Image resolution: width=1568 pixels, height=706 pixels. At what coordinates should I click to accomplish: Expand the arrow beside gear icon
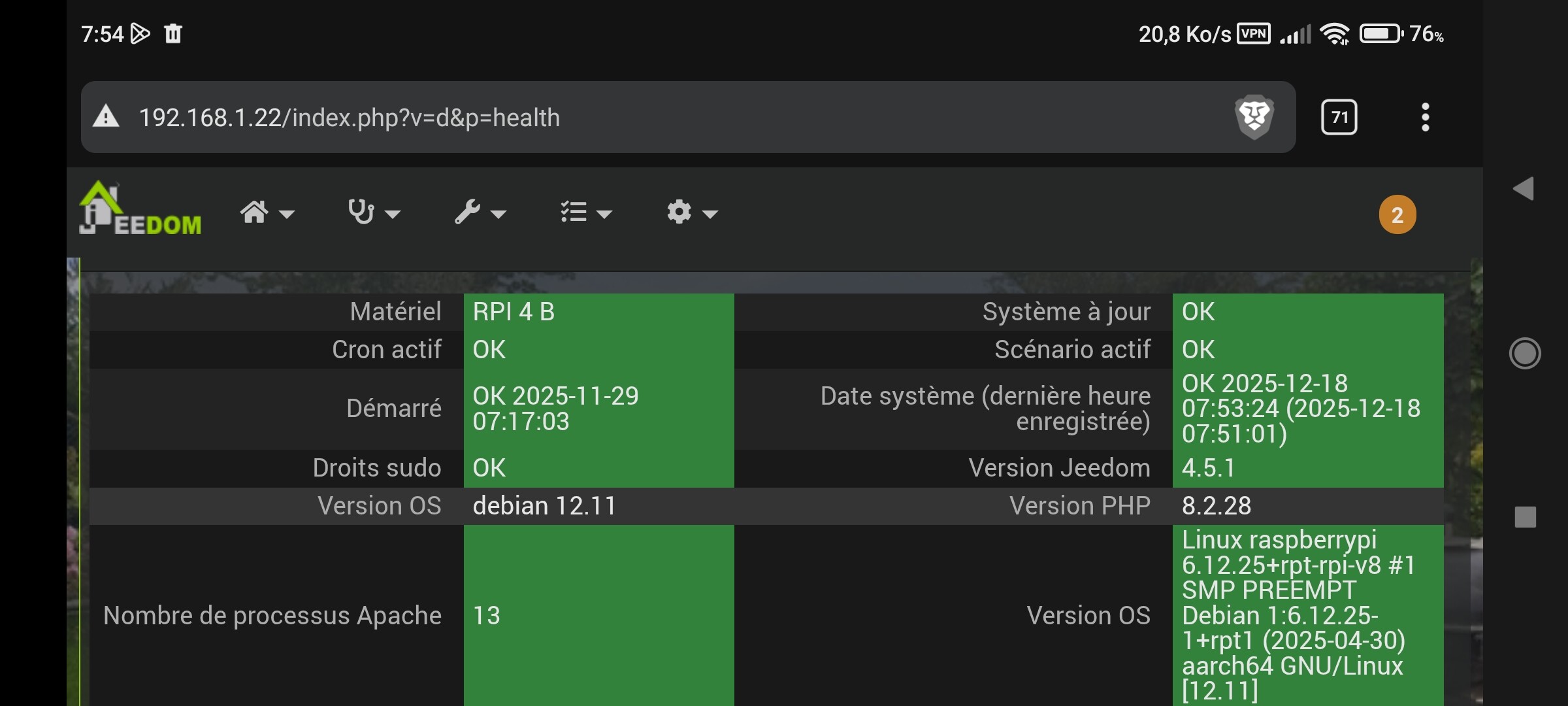[710, 214]
